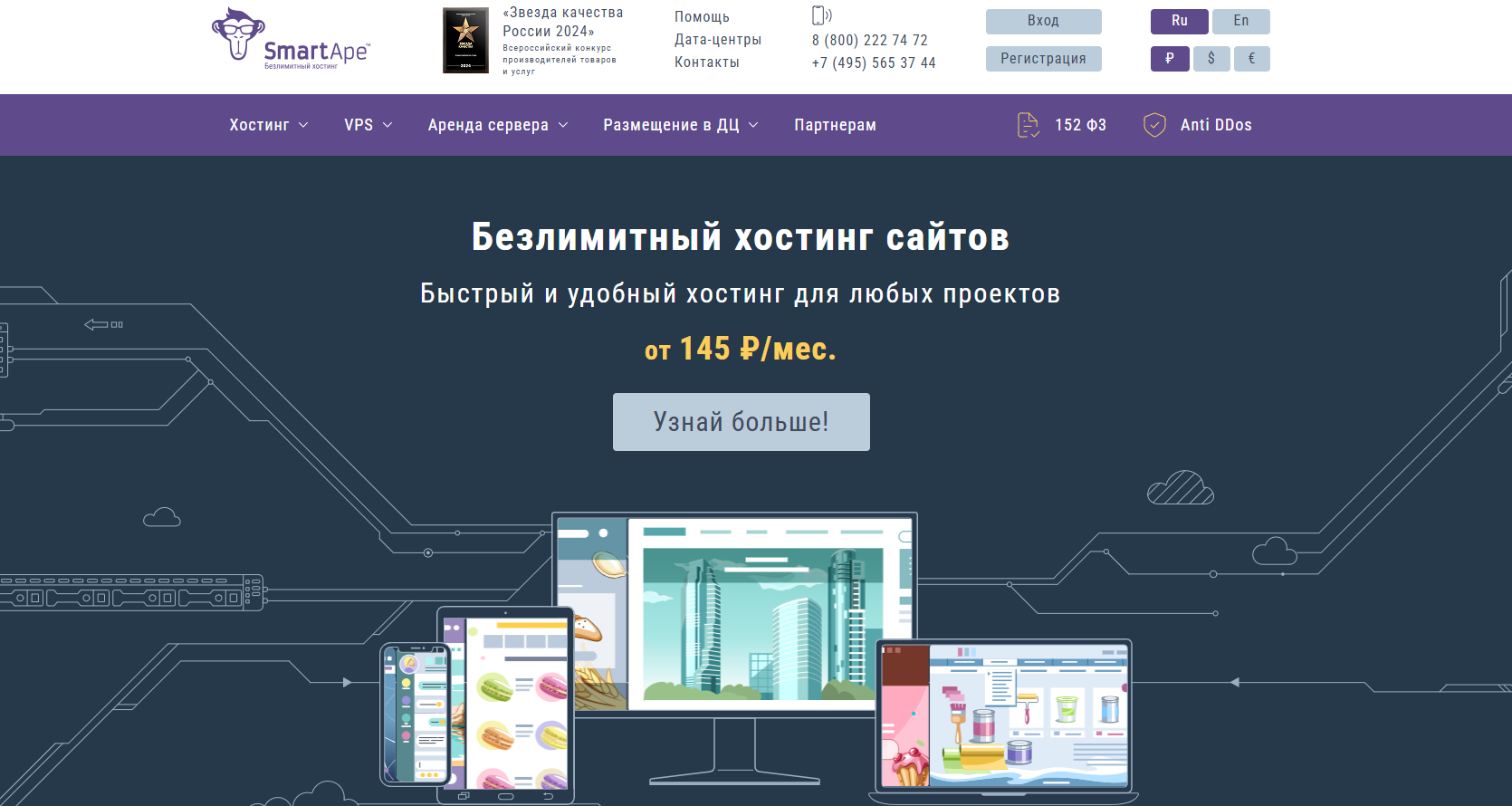Open the Партнерам menu item
1512x806 pixels.
click(x=835, y=125)
